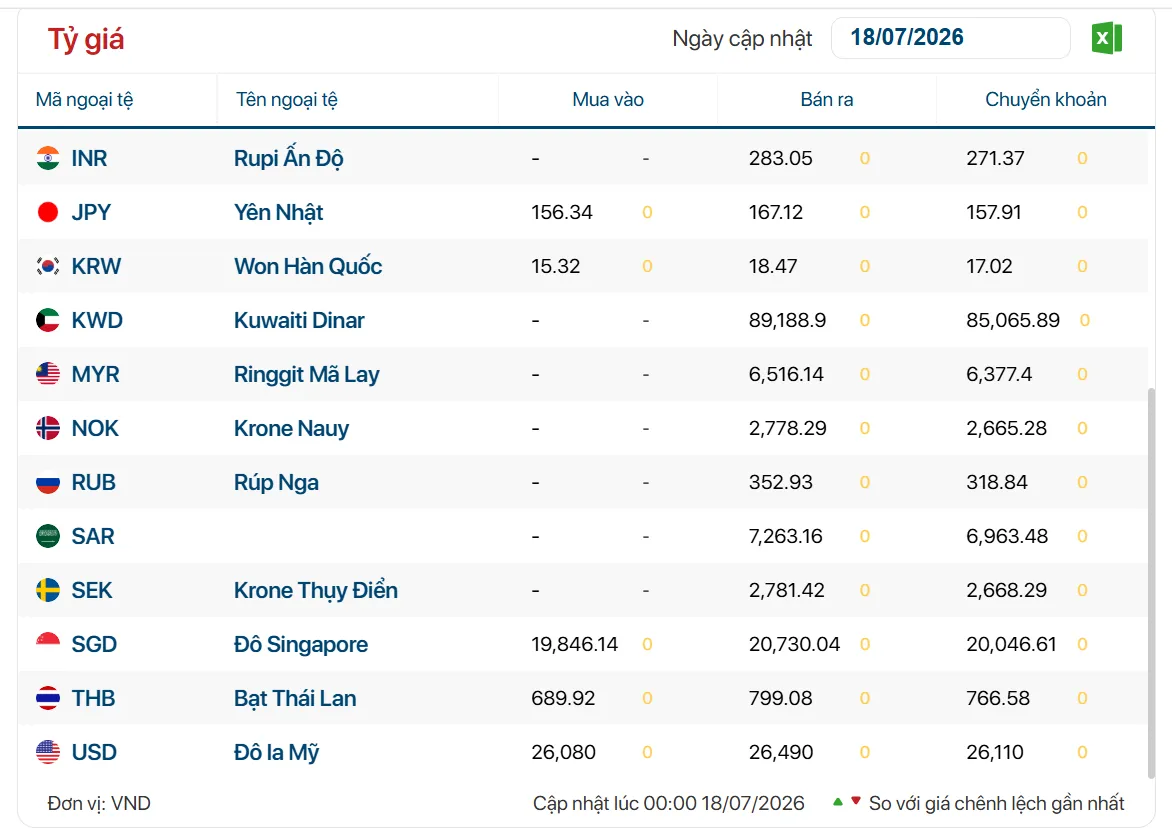Click the Sweden flag beside SEK
This screenshot has width=1172, height=828.
point(48,590)
